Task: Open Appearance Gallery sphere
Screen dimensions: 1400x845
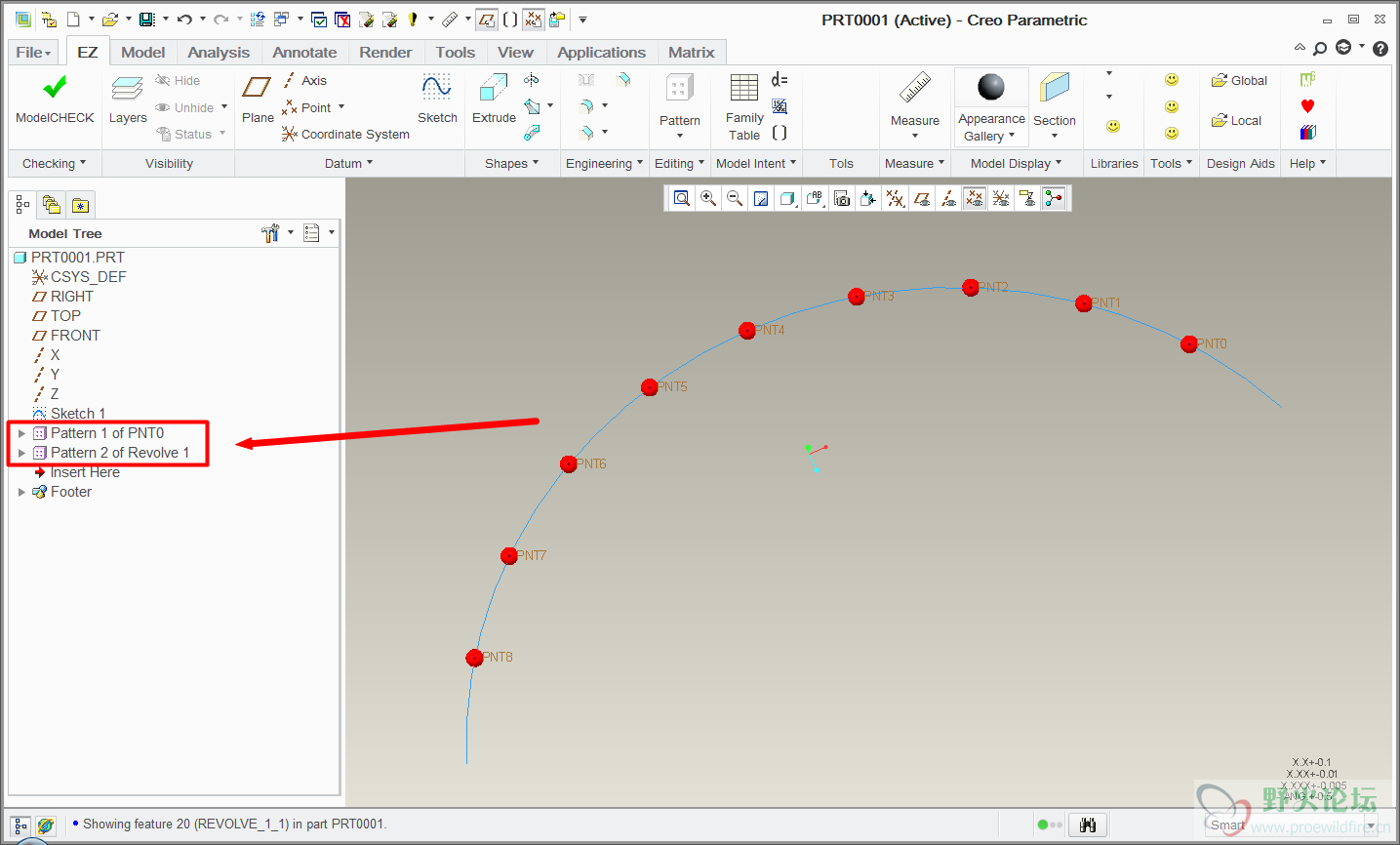Action: [x=991, y=88]
